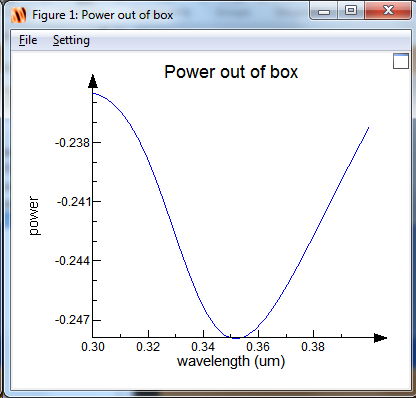Click the 0.34 x-axis tick label
416x398 pixels.
[x=203, y=347]
